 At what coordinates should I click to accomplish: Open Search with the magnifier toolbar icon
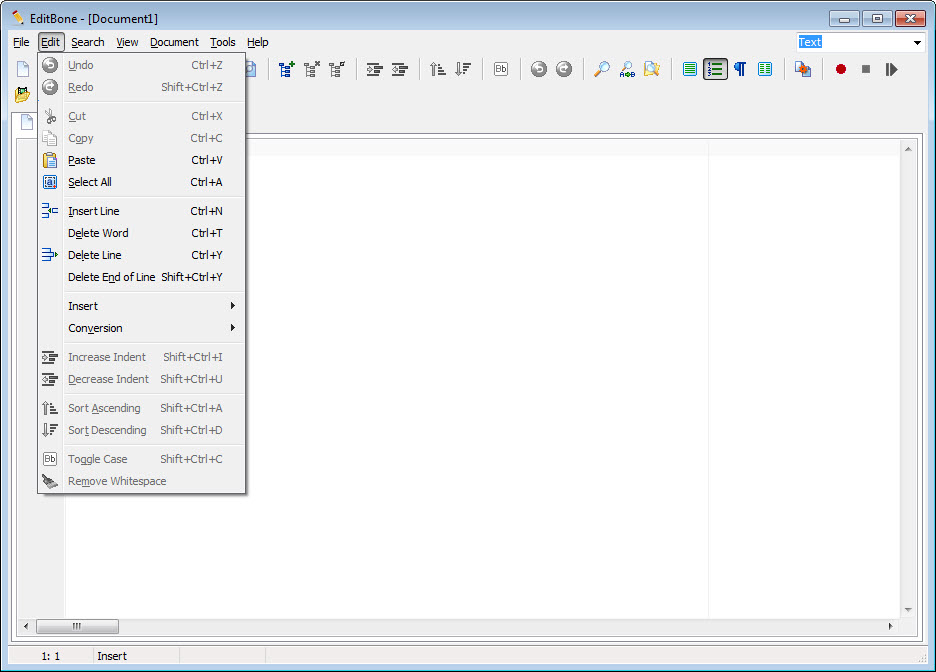click(x=602, y=69)
